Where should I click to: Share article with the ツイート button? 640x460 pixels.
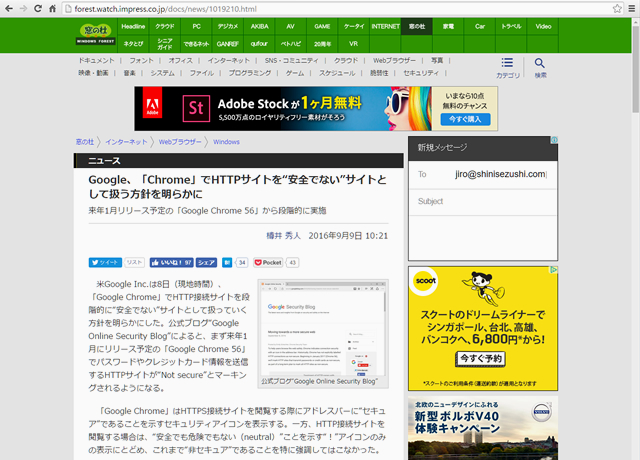point(105,262)
